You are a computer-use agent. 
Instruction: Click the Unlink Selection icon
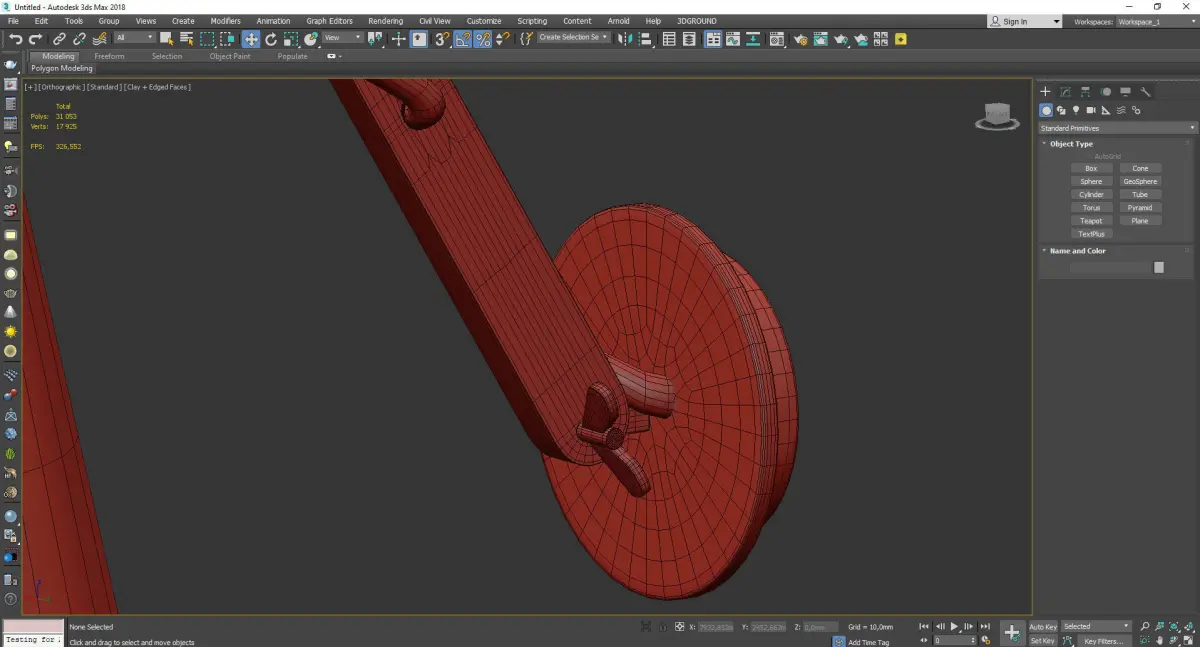click(79, 39)
